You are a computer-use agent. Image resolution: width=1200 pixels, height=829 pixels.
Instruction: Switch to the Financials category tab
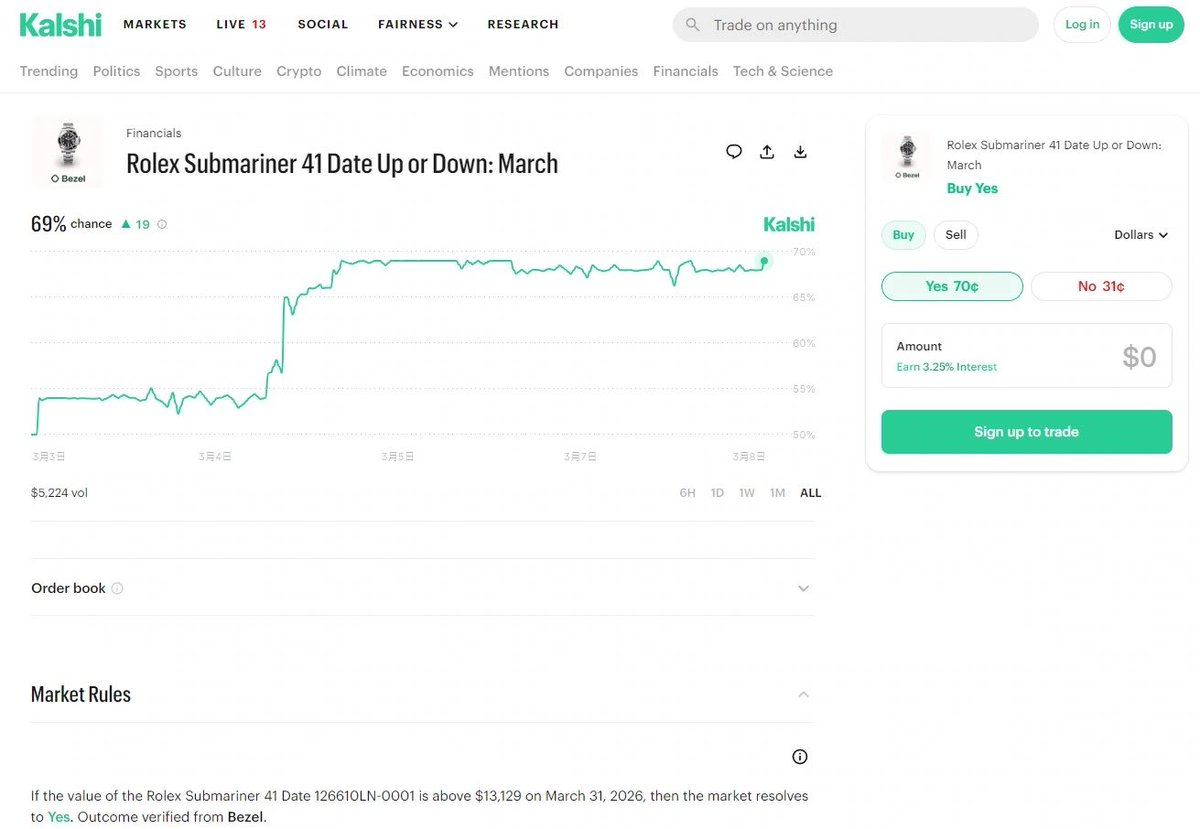tap(685, 71)
